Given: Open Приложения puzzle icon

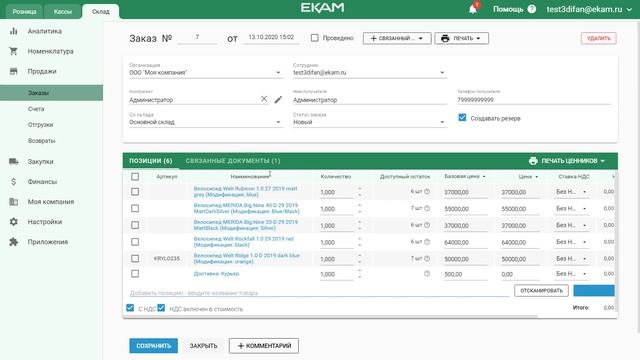Looking at the screenshot, I should (13, 242).
